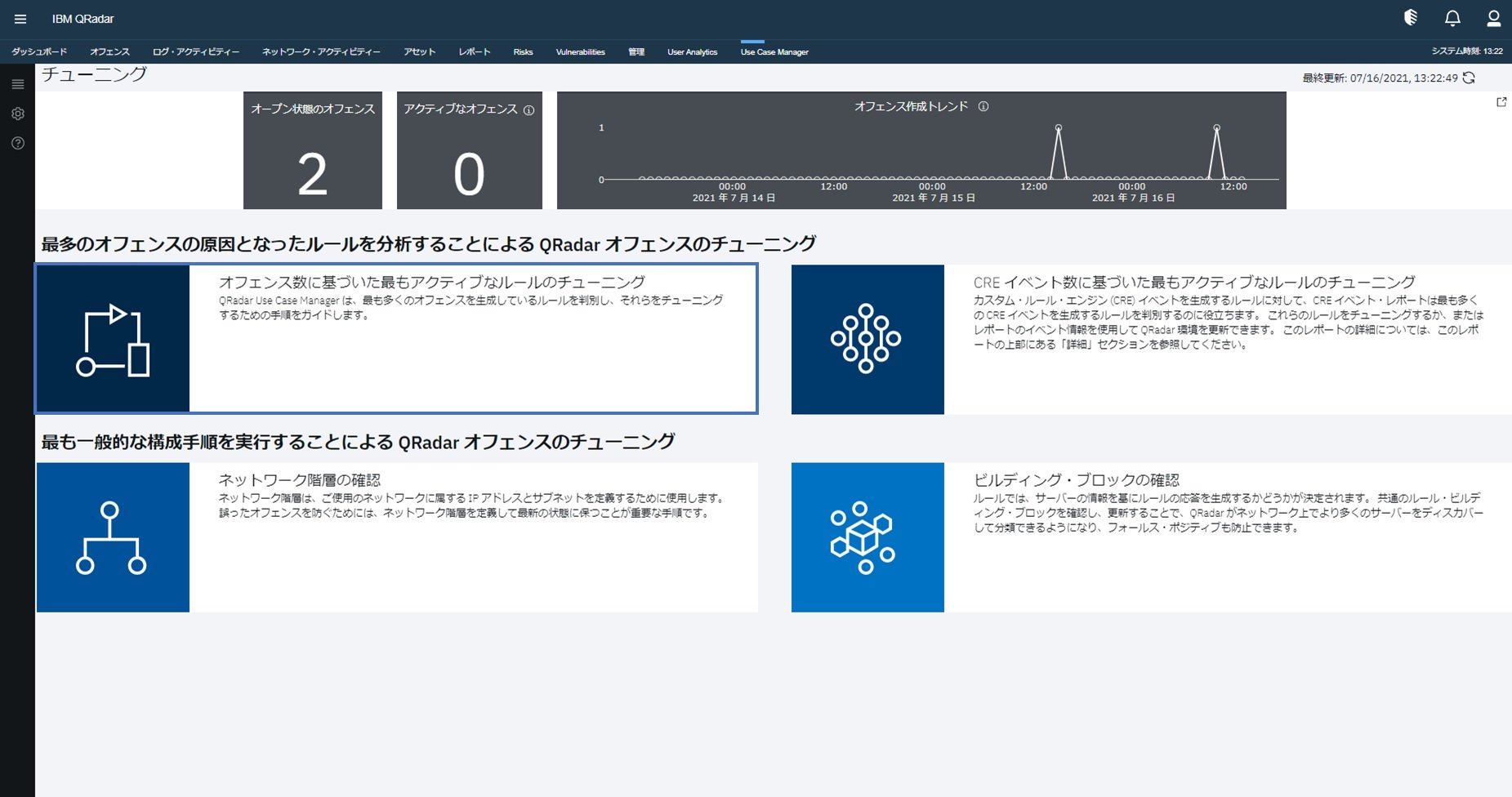Switch to the 管理 tab
The height and width of the screenshot is (797, 1512).
click(636, 51)
